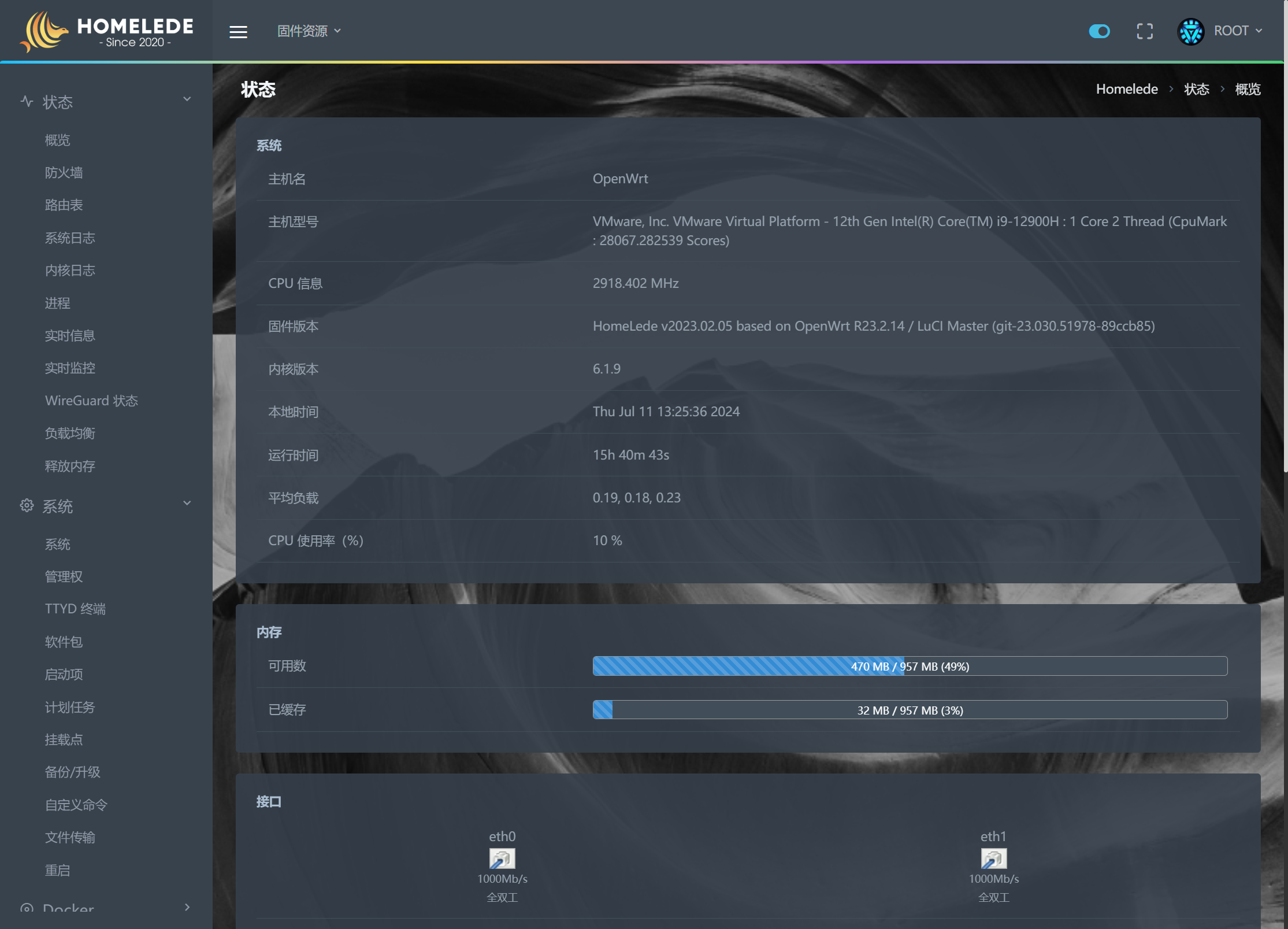
Task: Open 计划任务 page
Action: [x=70, y=707]
